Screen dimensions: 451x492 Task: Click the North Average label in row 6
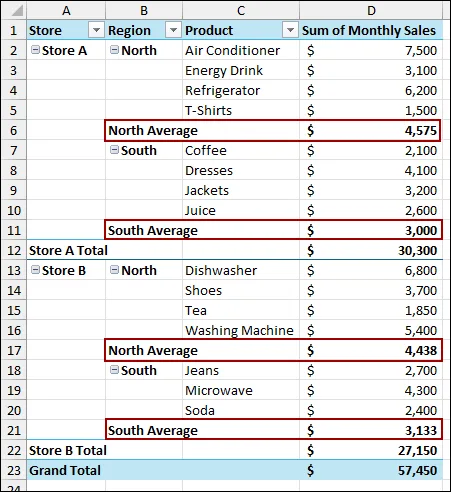pyautogui.click(x=153, y=130)
